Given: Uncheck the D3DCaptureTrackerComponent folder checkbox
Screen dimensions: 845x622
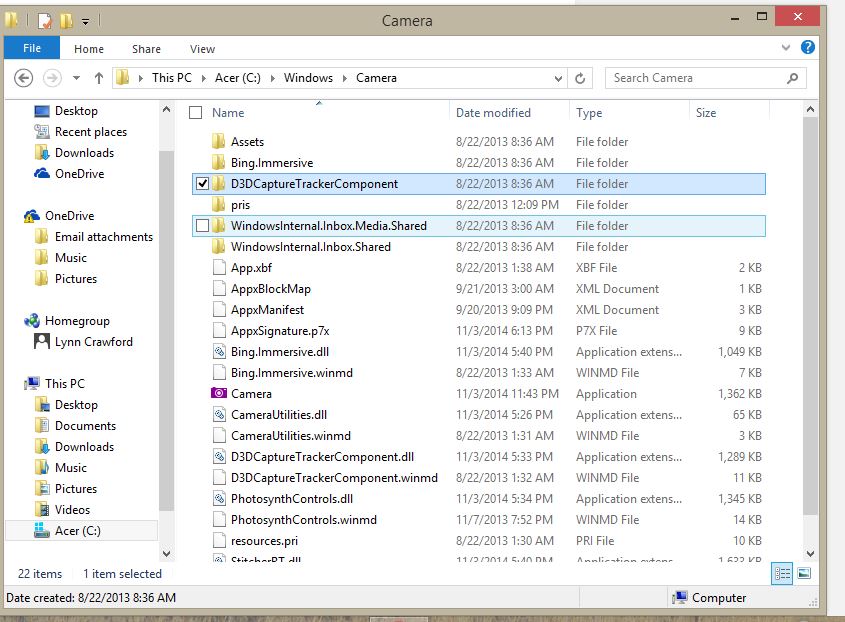Looking at the screenshot, I should click(x=202, y=184).
